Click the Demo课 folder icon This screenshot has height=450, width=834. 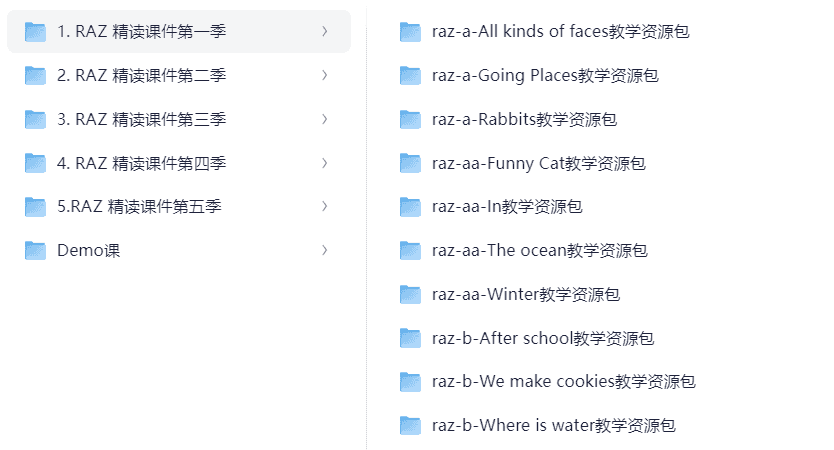click(x=36, y=250)
